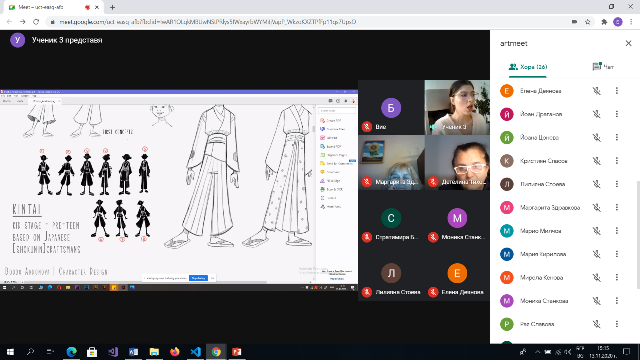Click the purple У presenter avatar

(x=18, y=40)
